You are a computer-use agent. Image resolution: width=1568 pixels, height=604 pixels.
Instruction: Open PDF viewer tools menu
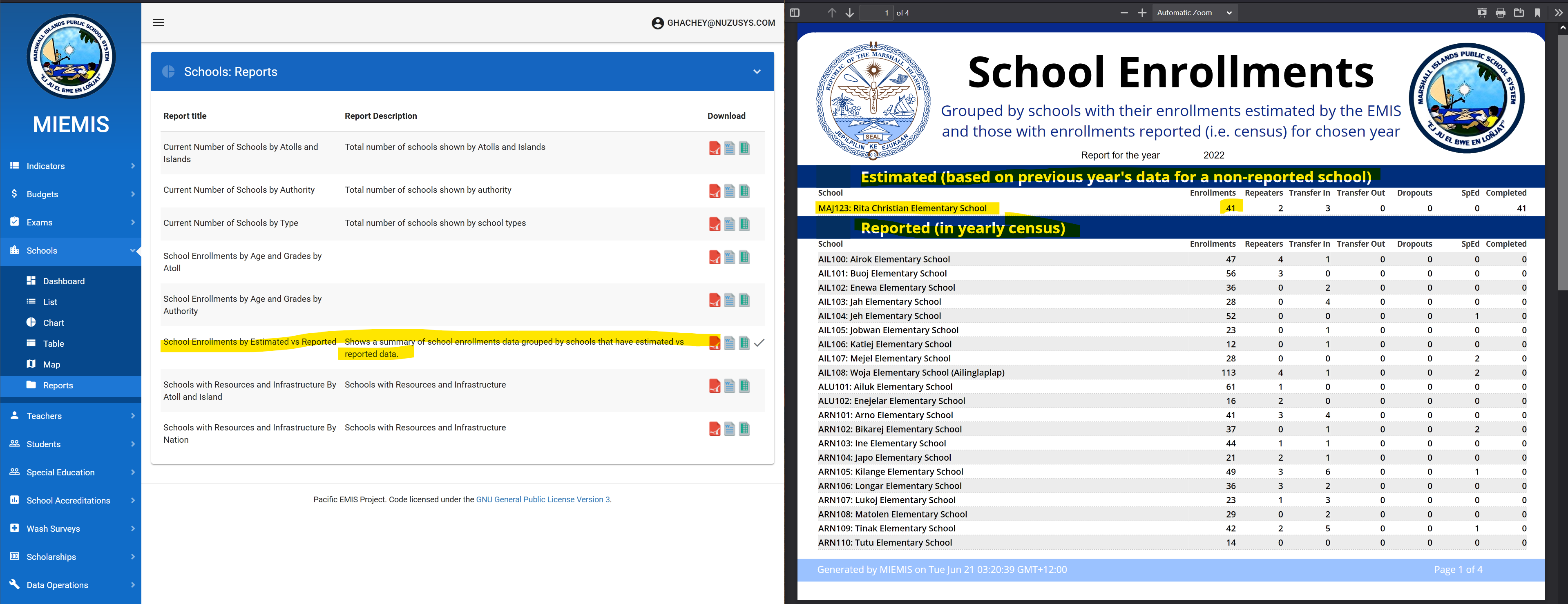click(x=1558, y=13)
